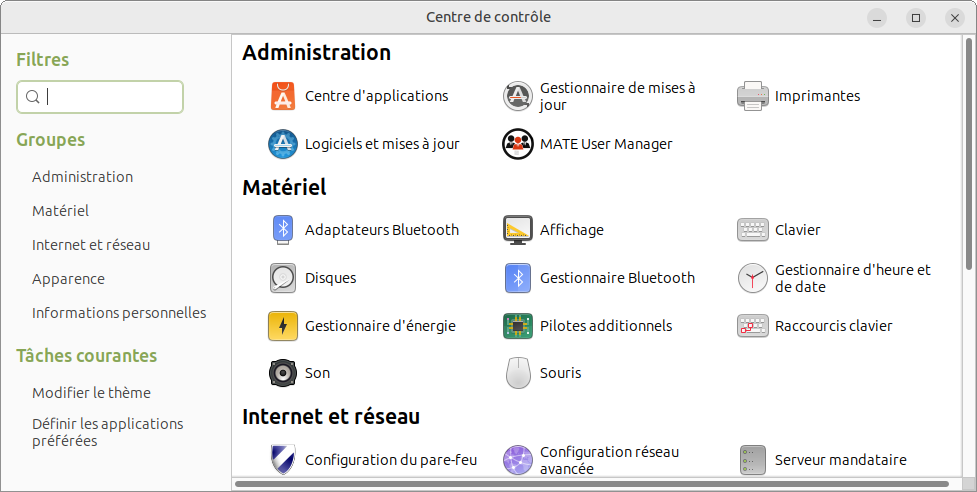
Task: Open Raccourcis clavier icon
Action: click(752, 326)
